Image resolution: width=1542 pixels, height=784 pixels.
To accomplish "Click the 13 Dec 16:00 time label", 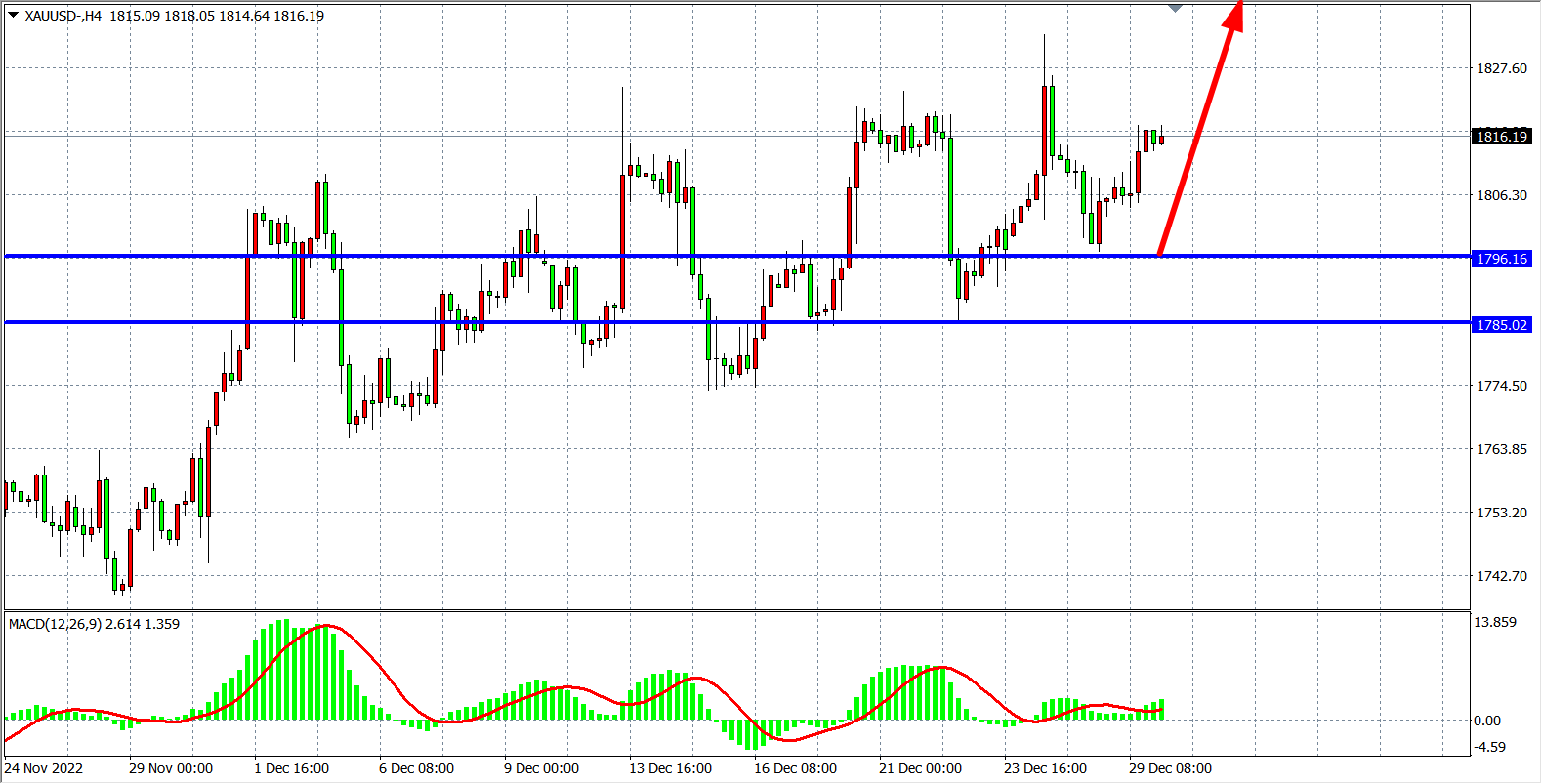I will pyautogui.click(x=670, y=768).
